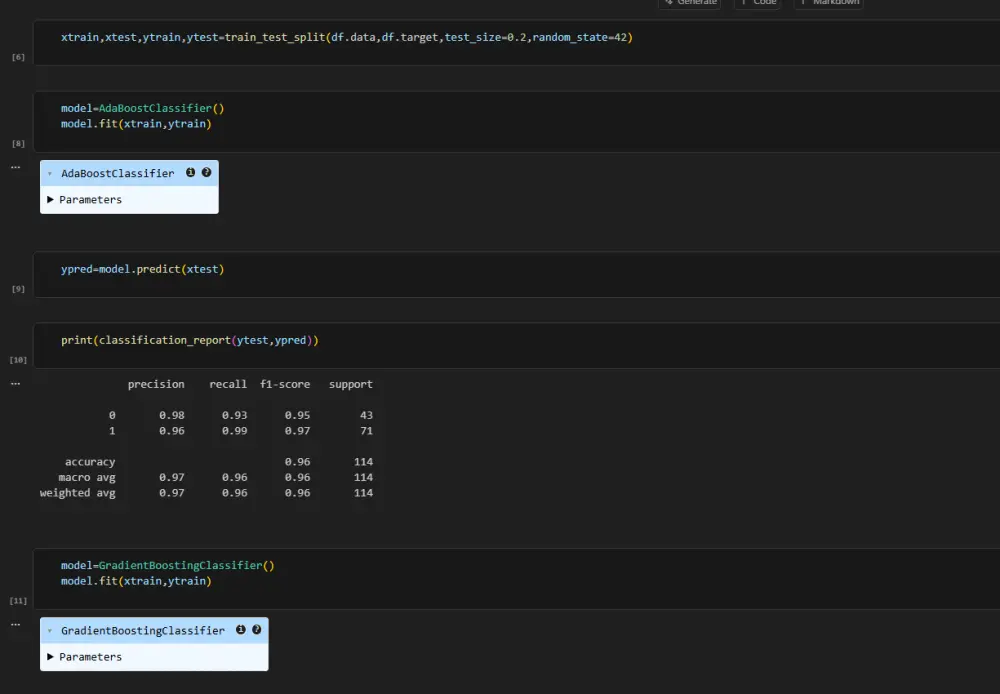Image resolution: width=1000 pixels, height=694 pixels.
Task: Open the help icon beside GradientBoostingClassifier
Action: (257, 630)
